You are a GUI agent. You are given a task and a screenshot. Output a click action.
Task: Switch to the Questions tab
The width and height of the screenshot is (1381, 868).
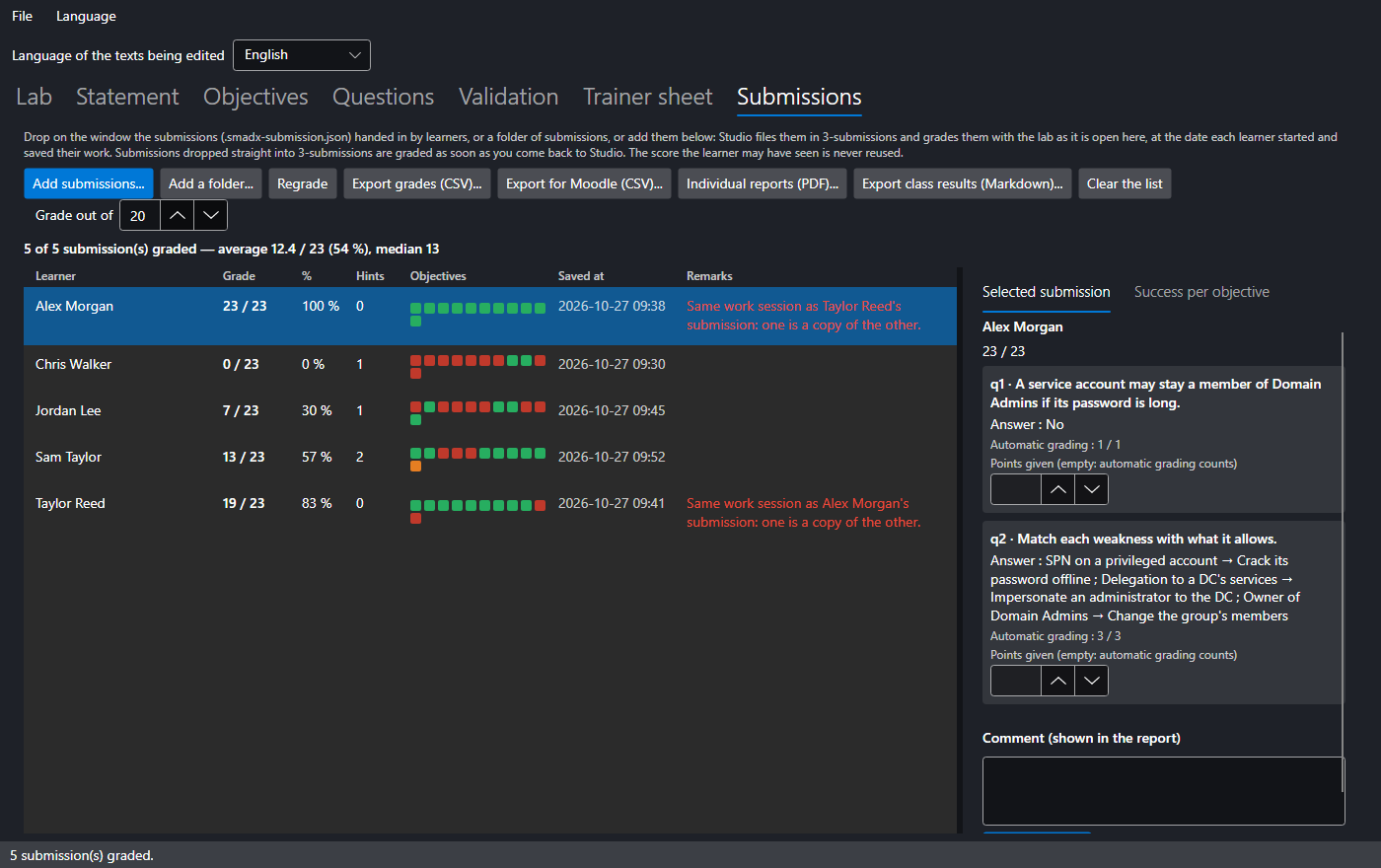[383, 97]
